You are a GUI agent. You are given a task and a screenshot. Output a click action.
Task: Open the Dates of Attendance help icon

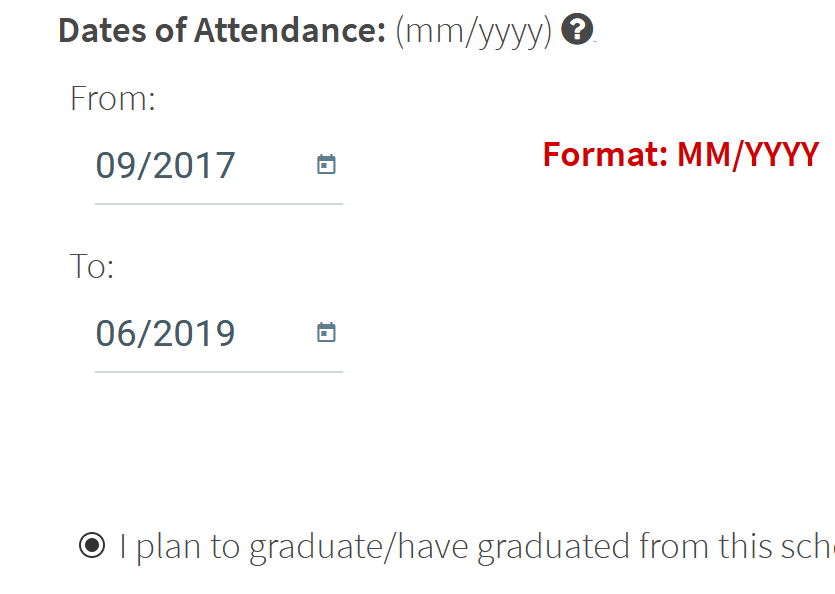point(577,29)
